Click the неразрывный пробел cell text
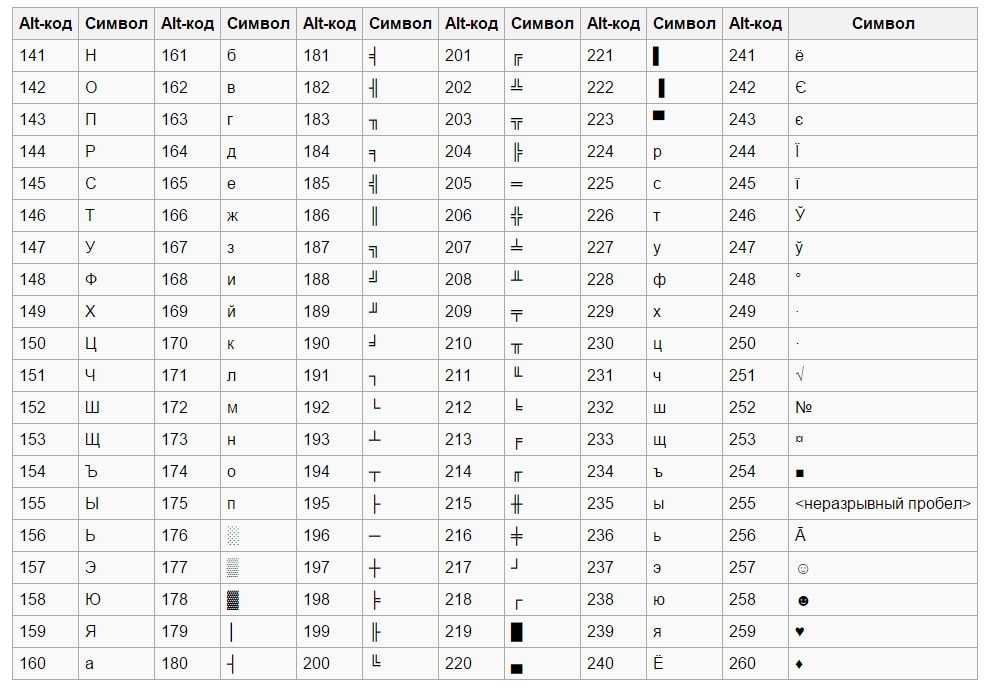 pyautogui.click(x=883, y=504)
